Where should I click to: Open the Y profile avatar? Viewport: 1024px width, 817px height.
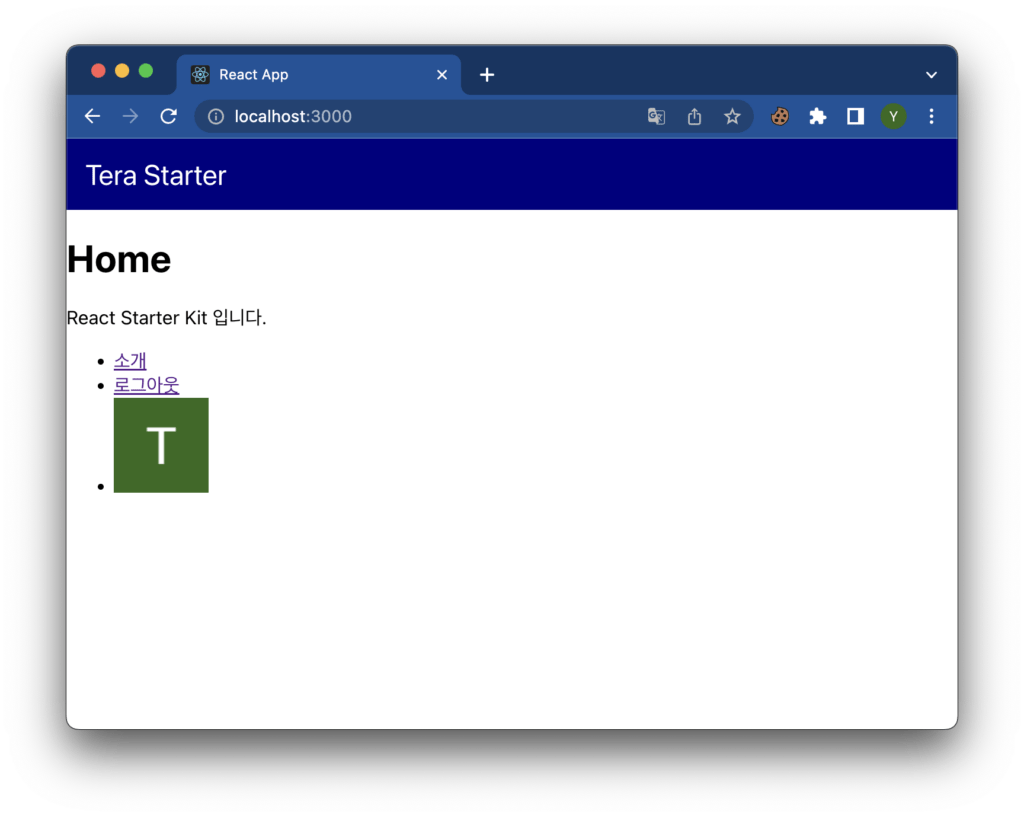tap(893, 117)
